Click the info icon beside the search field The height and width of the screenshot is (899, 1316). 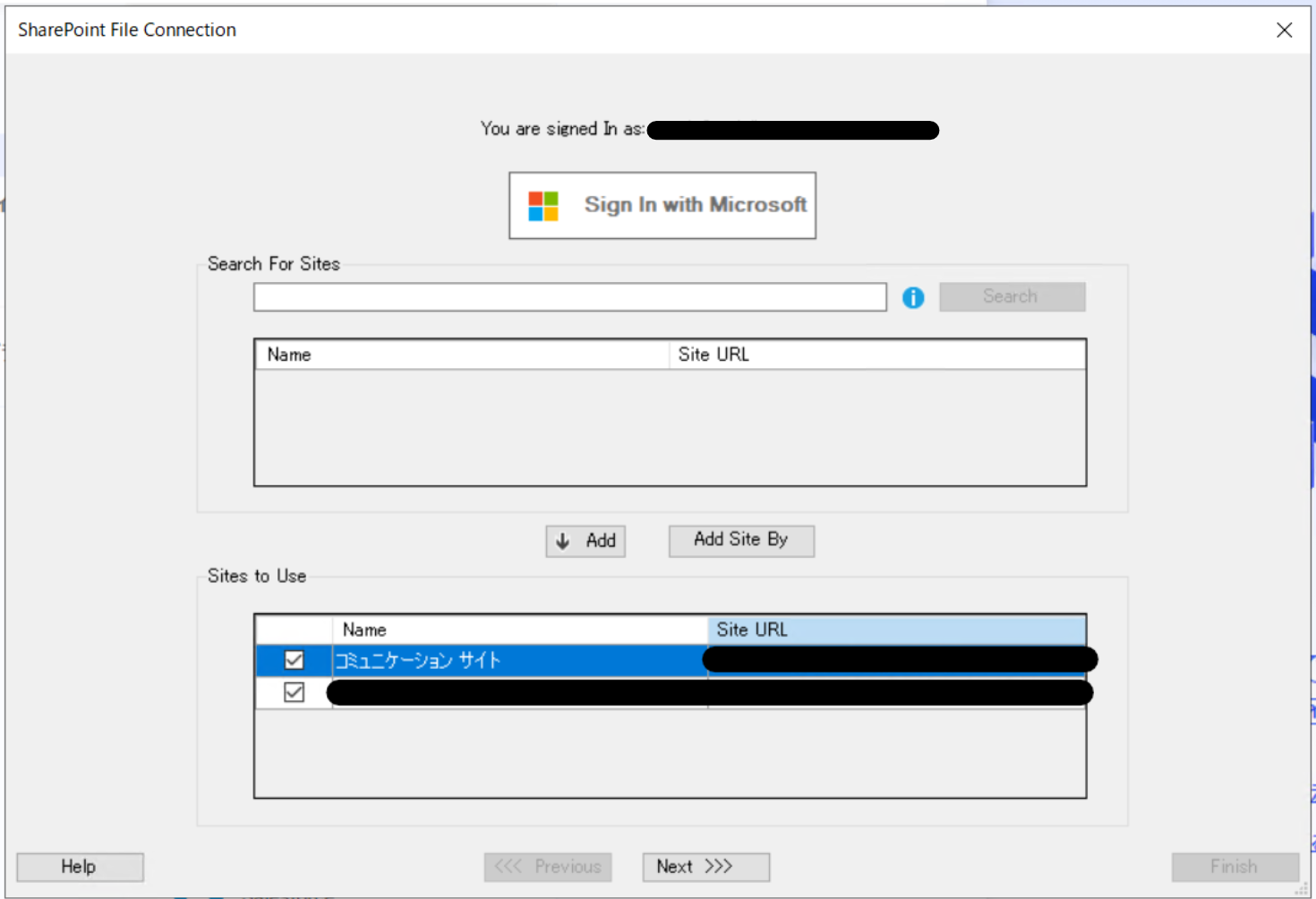pos(913,297)
